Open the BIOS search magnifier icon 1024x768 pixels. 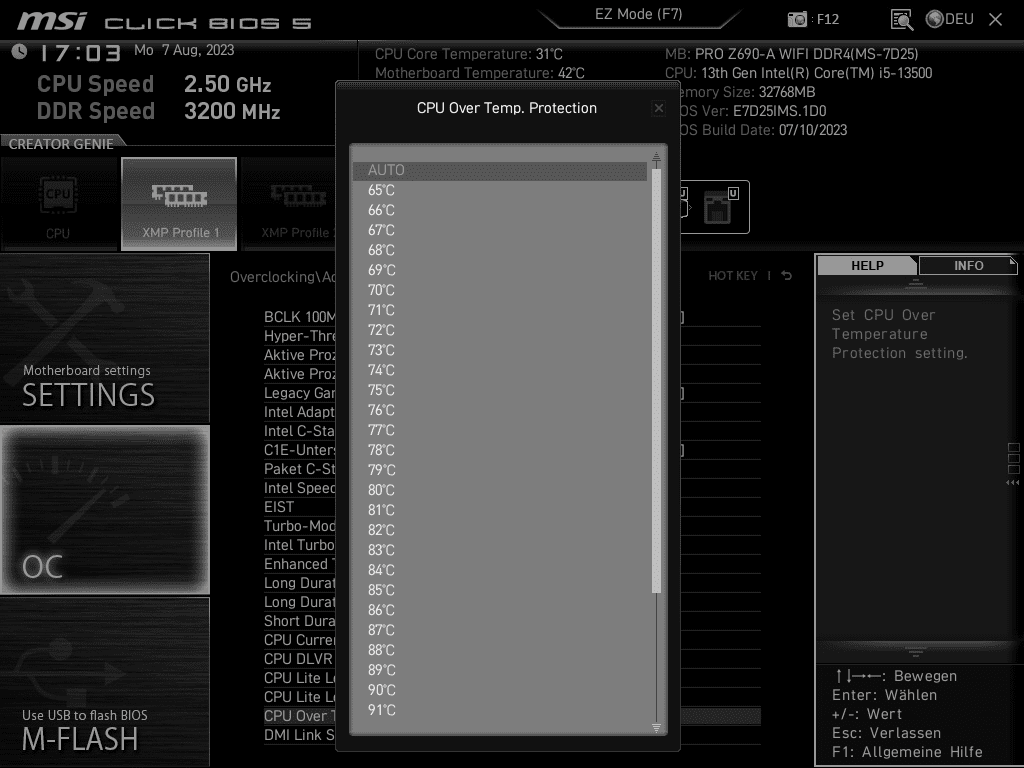pyautogui.click(x=901, y=20)
